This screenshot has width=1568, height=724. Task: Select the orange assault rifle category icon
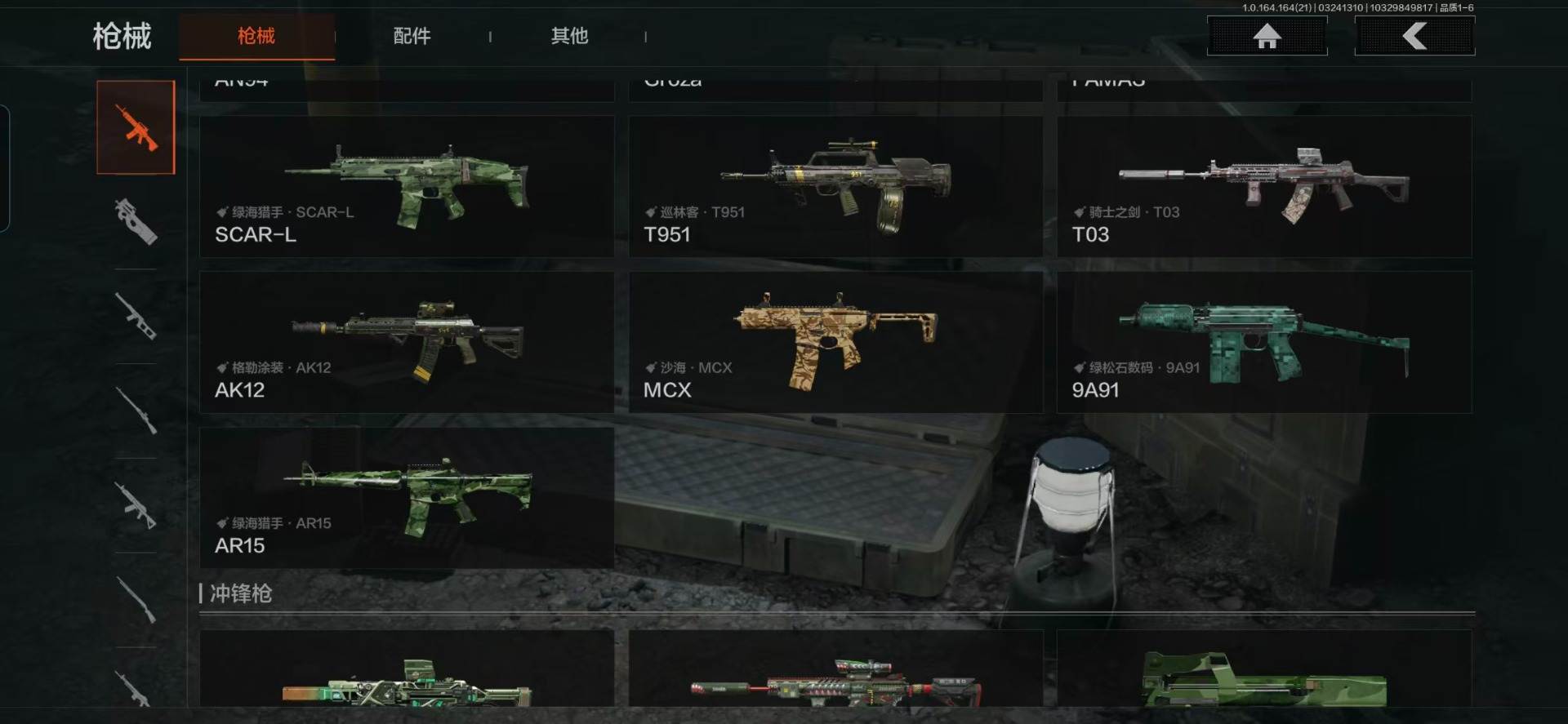(x=136, y=127)
